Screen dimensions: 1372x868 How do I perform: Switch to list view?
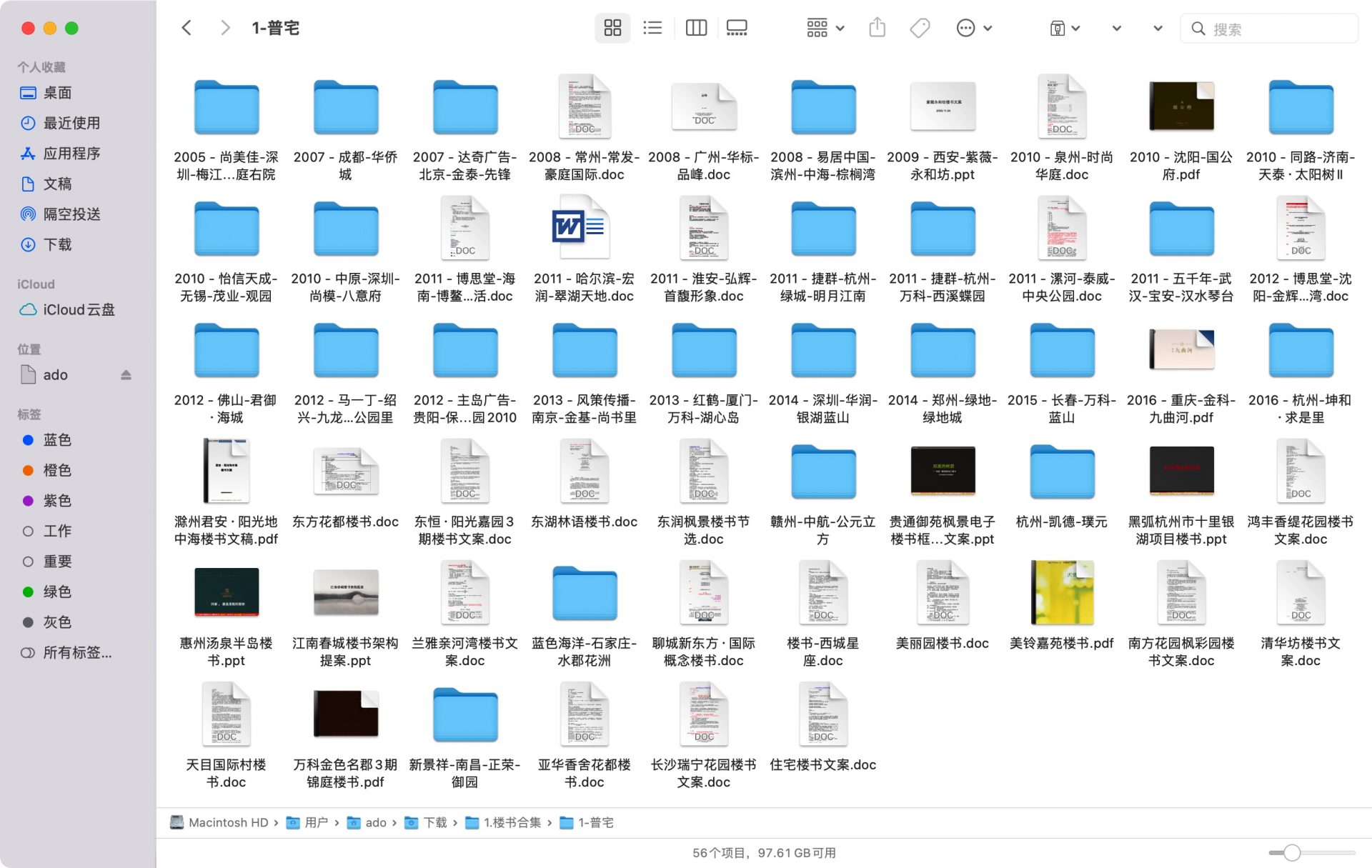(652, 29)
